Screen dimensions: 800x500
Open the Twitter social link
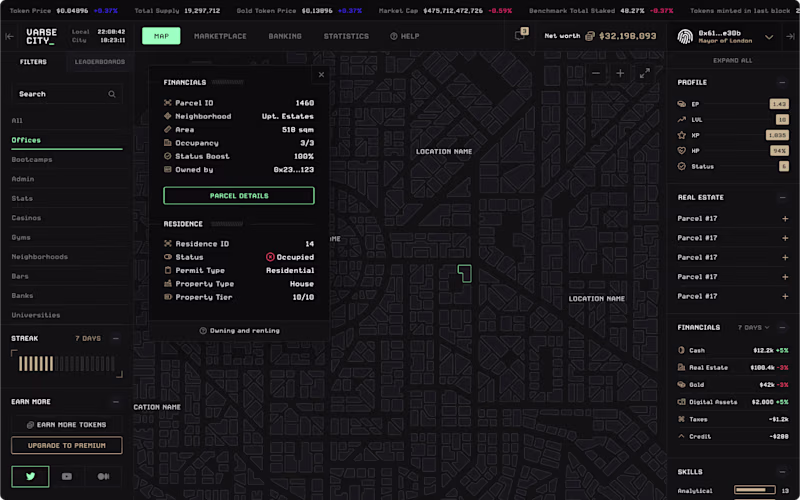pos(31,476)
